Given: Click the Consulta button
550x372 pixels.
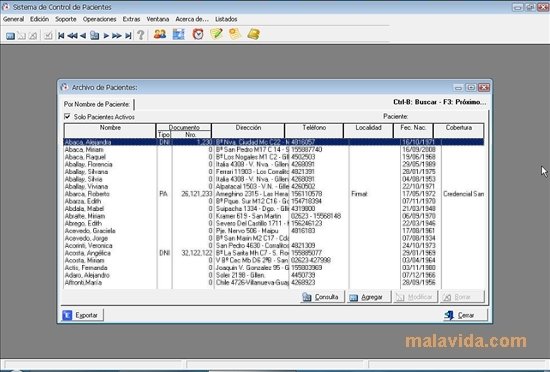Looking at the screenshot, I should [x=322, y=297].
